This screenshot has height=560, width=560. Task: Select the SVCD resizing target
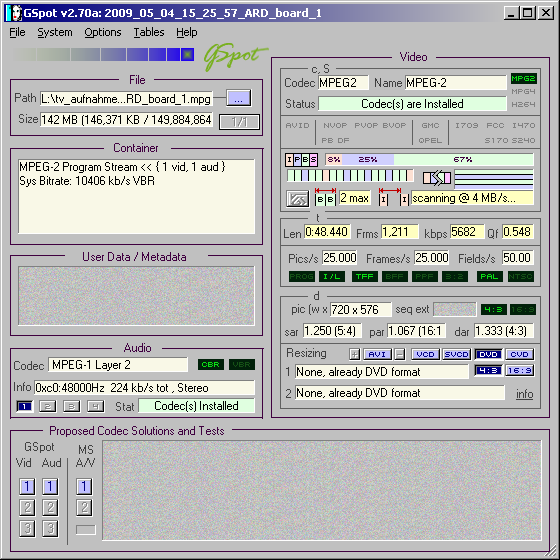pyautogui.click(x=456, y=354)
